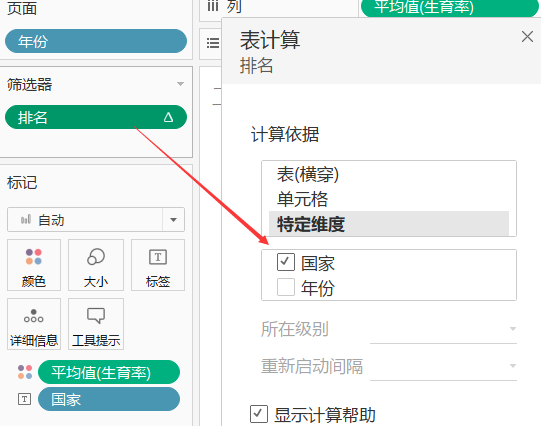The height and width of the screenshot is (426, 541).
Task: Open the 标签 label marks card
Action: click(158, 265)
